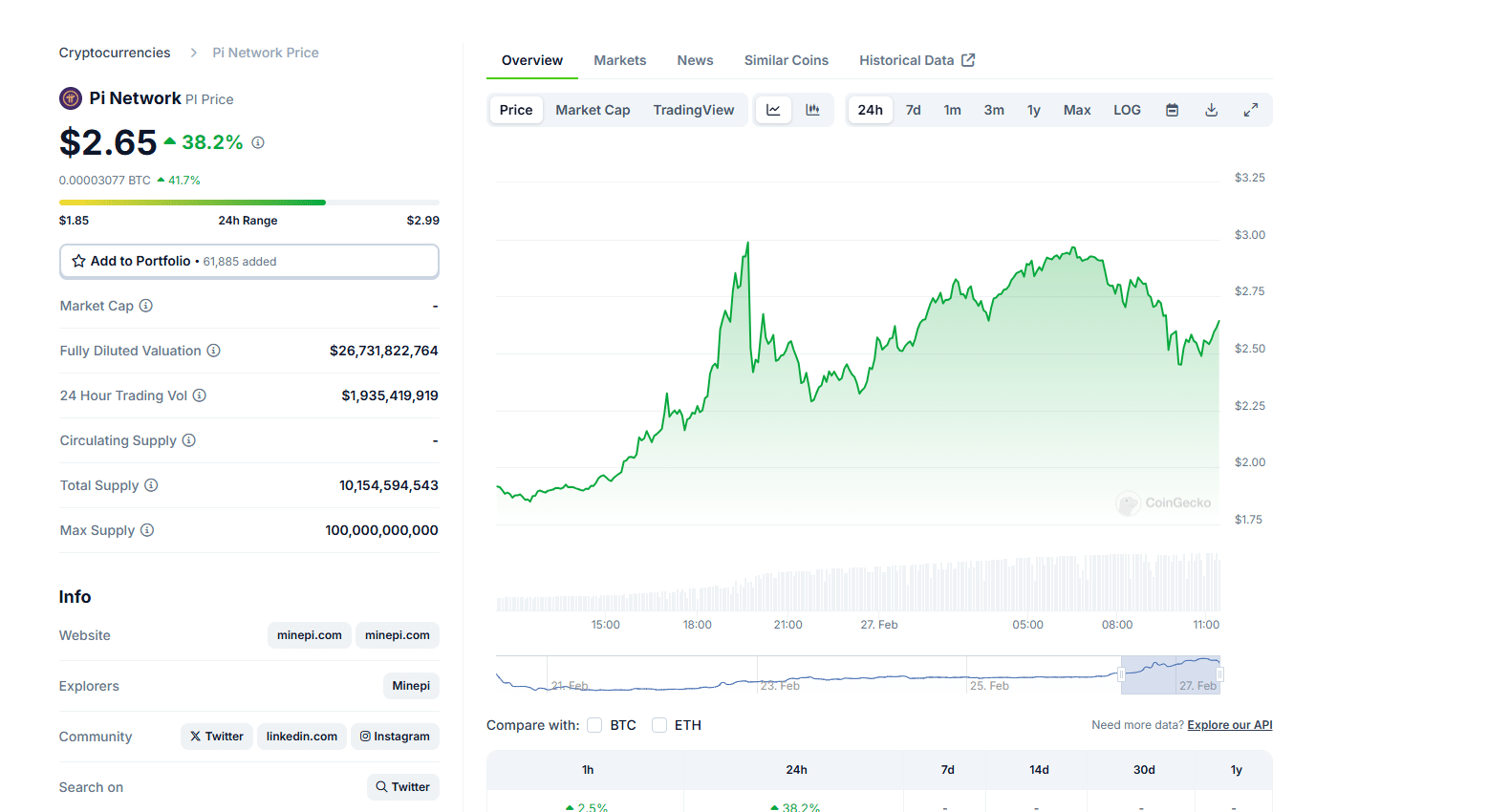The width and height of the screenshot is (1488, 812).
Task: Open the Instagram community link
Action: tap(395, 737)
